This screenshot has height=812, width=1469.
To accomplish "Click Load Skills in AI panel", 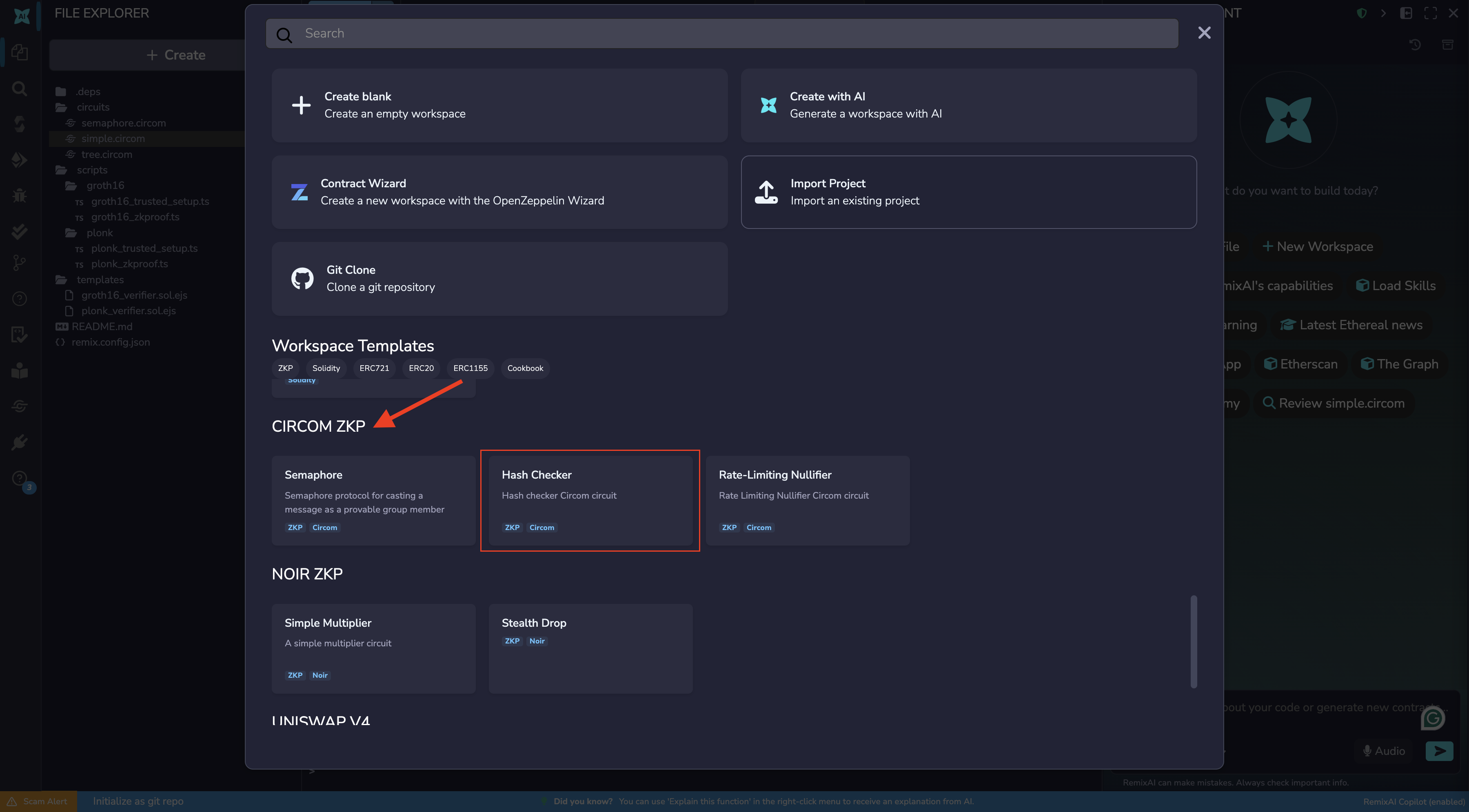I will [x=1396, y=286].
